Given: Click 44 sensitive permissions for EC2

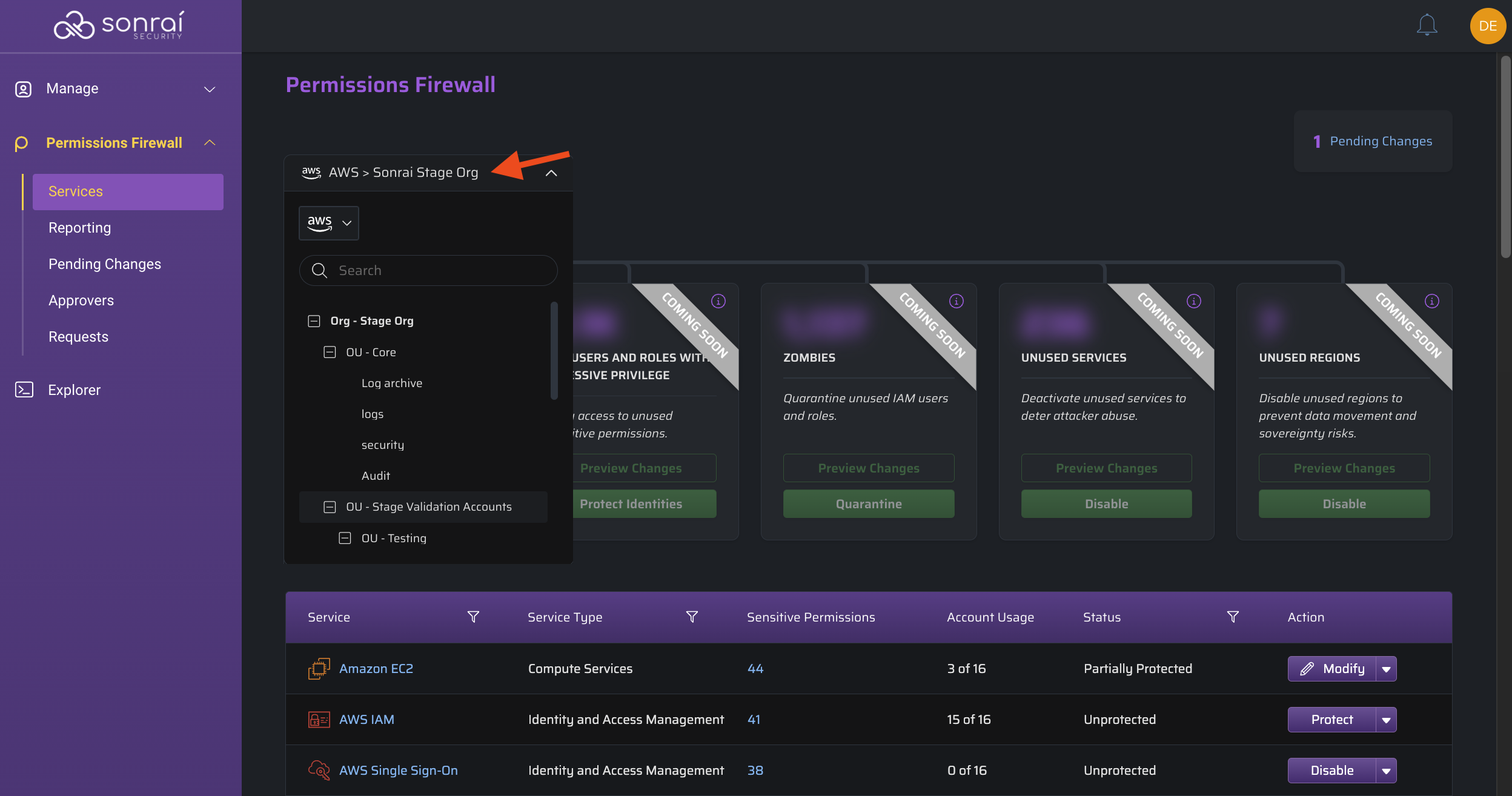Looking at the screenshot, I should click(755, 668).
